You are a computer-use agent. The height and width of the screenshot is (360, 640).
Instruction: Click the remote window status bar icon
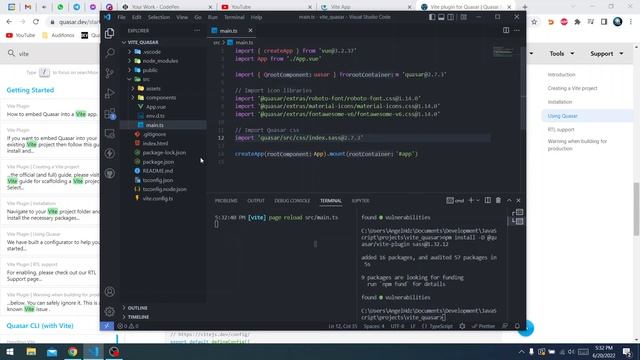pyautogui.click(x=107, y=326)
